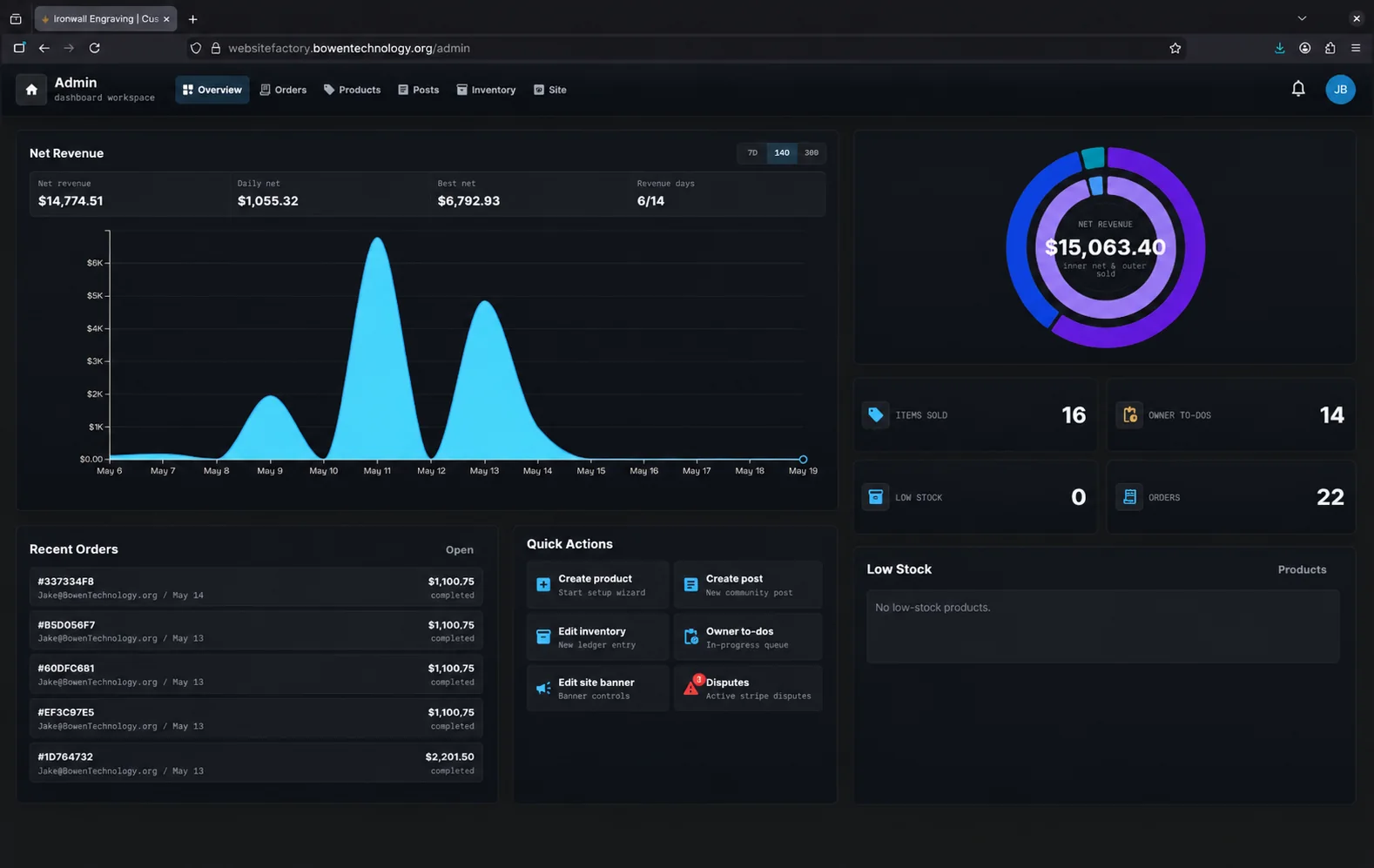Click the Owner To-Dos clipboard icon

pos(1129,415)
